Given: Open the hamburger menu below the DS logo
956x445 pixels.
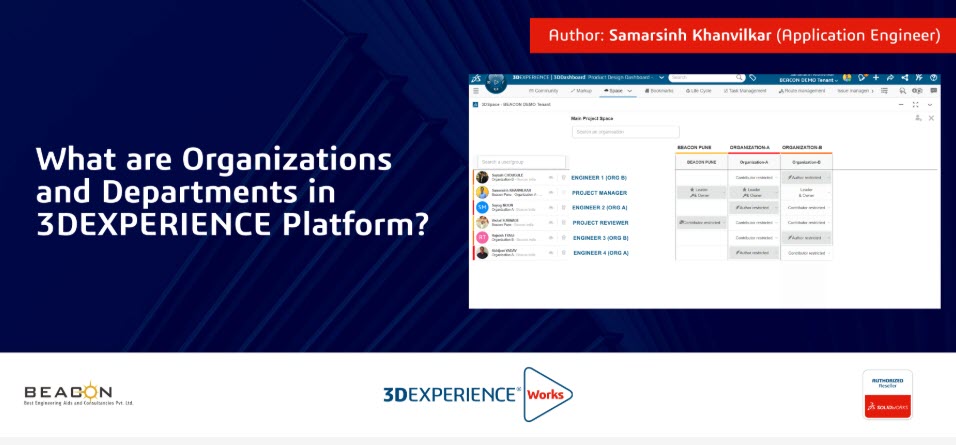Looking at the screenshot, I should tap(476, 91).
